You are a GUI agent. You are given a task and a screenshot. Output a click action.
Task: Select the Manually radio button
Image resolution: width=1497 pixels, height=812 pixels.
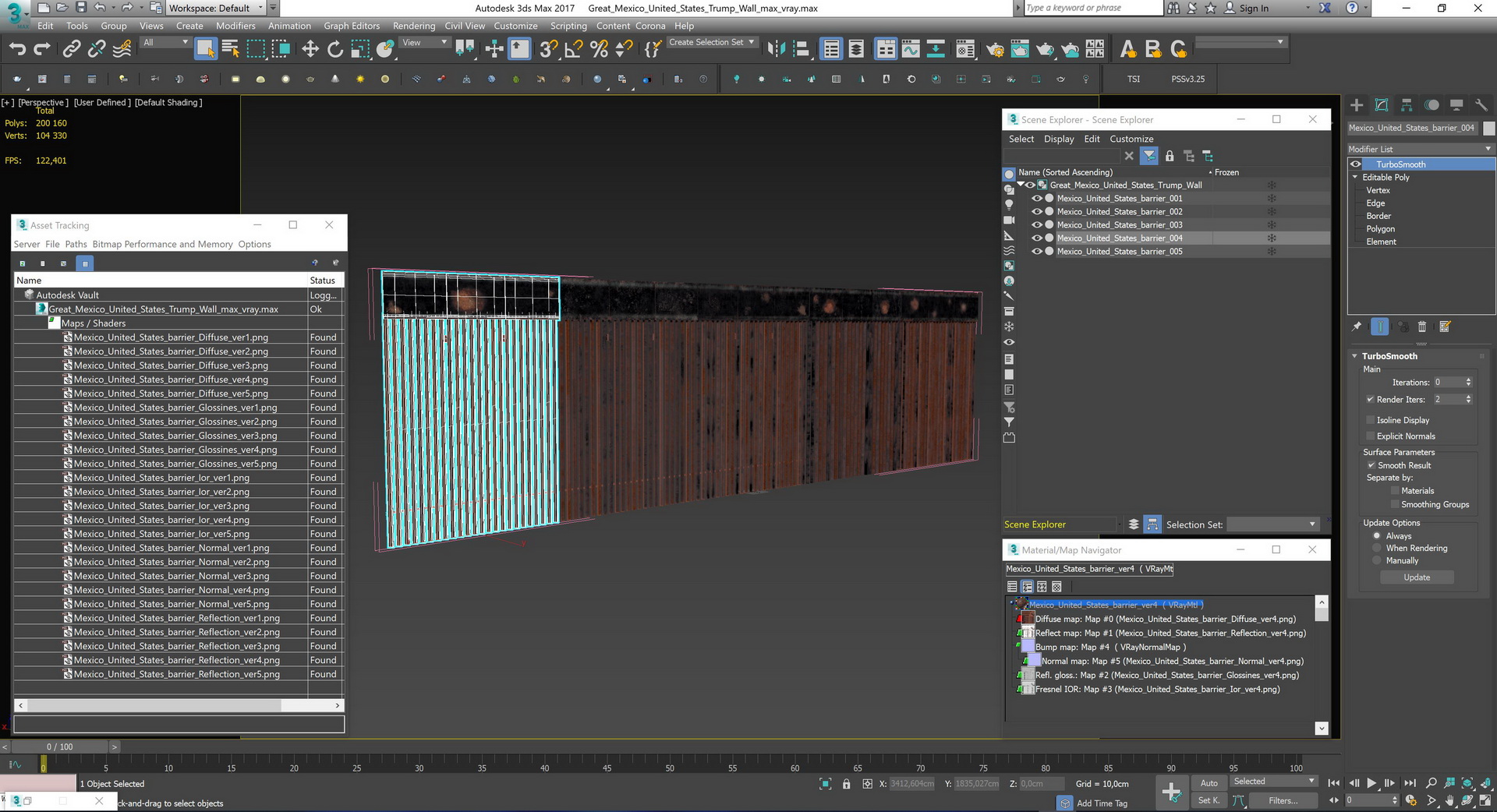pos(1377,560)
